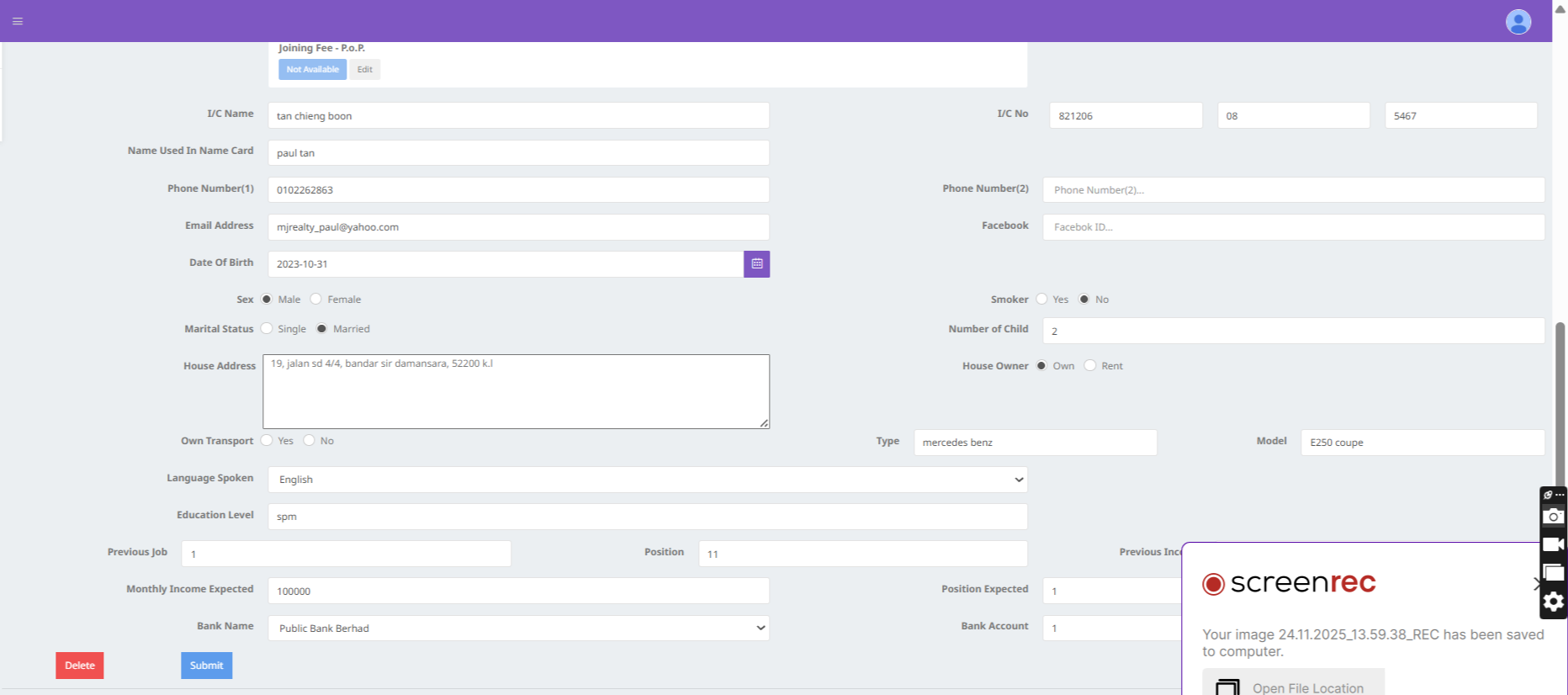
Task: Start video recording in ScreenRec toolbar
Action: coord(1553,544)
